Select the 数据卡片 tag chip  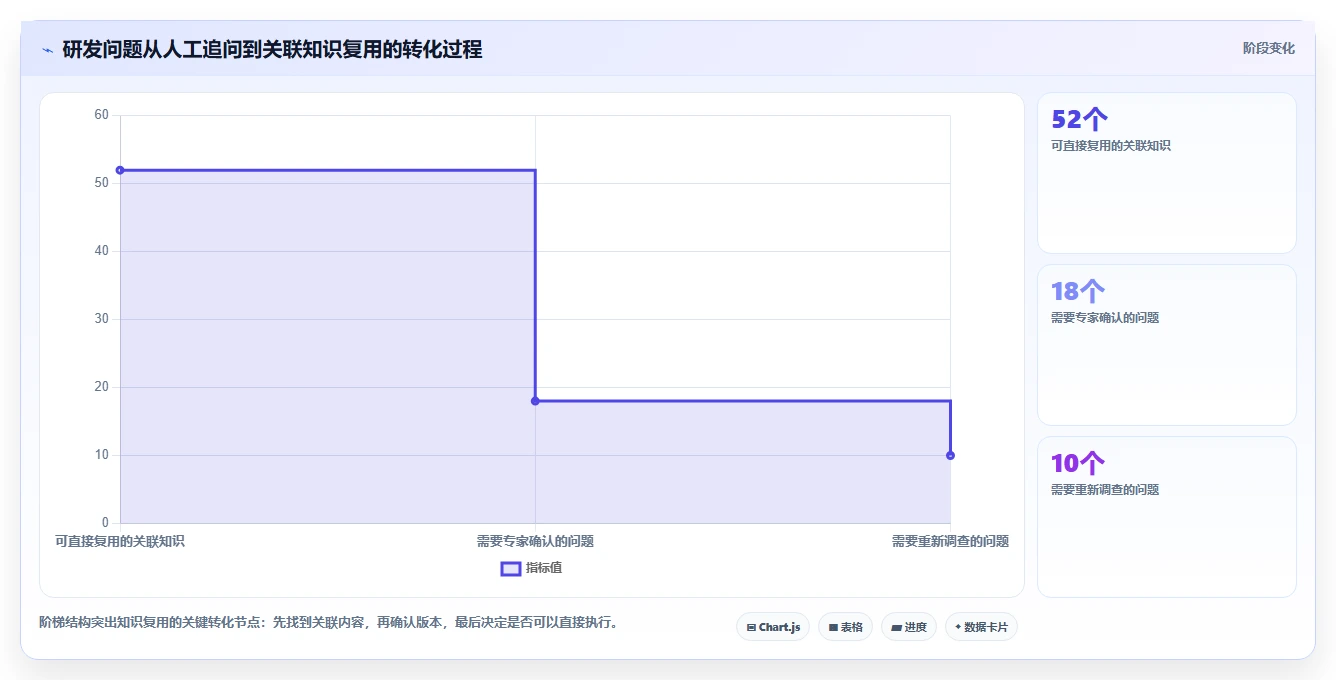pos(981,627)
